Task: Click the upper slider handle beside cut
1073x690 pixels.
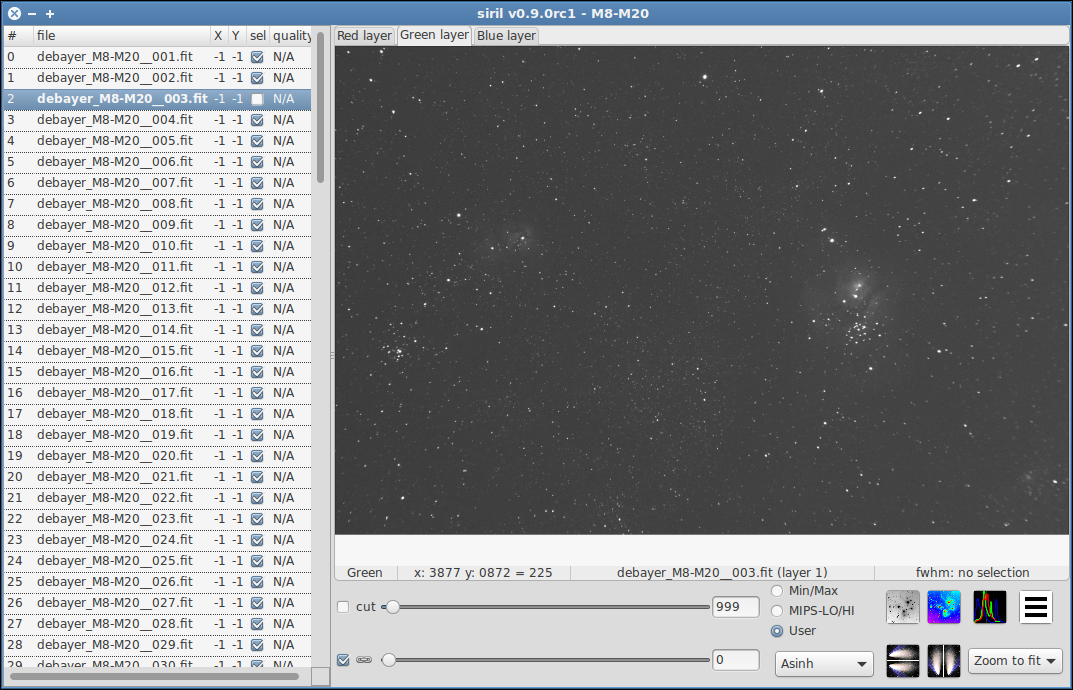Action: point(393,607)
